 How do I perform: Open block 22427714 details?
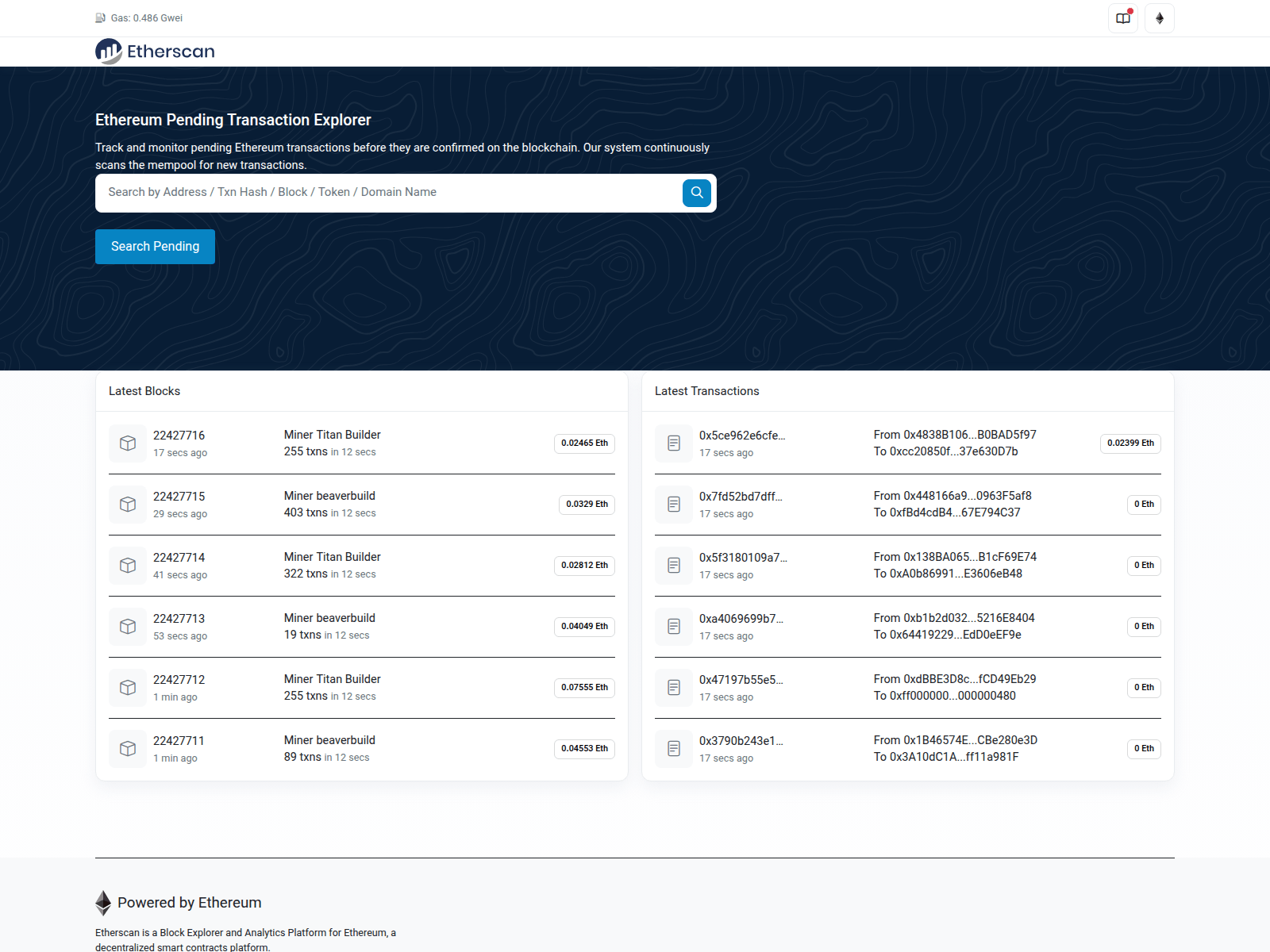[x=179, y=557]
